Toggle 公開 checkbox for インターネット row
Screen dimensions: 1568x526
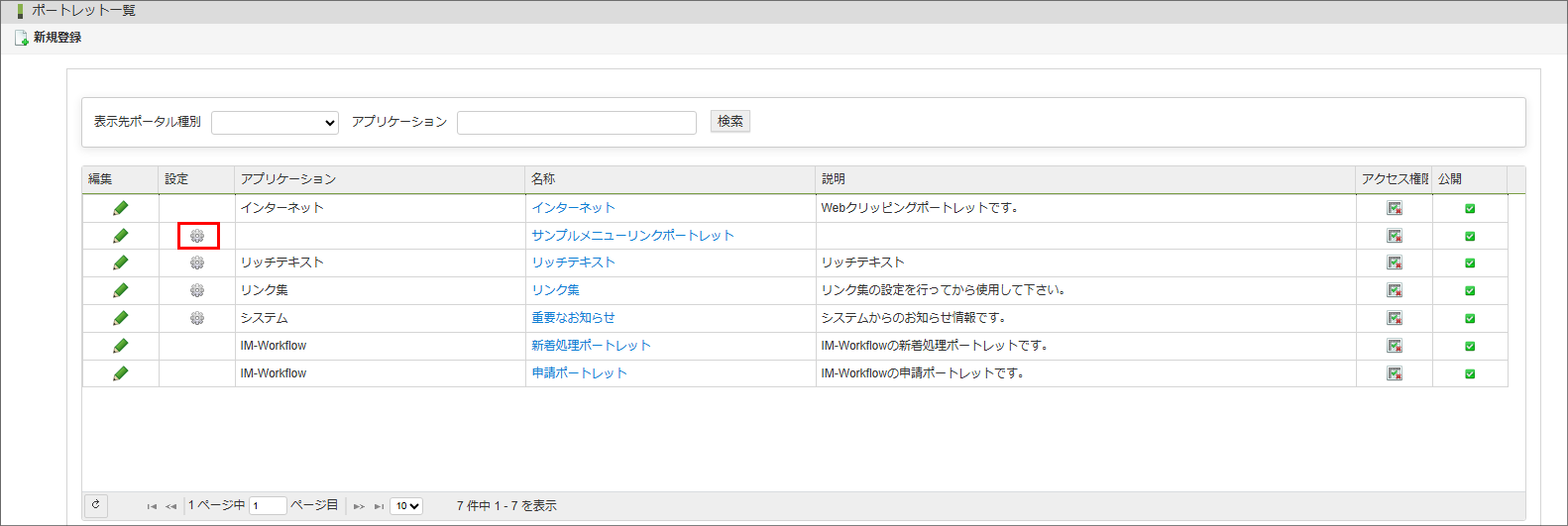point(1470,208)
